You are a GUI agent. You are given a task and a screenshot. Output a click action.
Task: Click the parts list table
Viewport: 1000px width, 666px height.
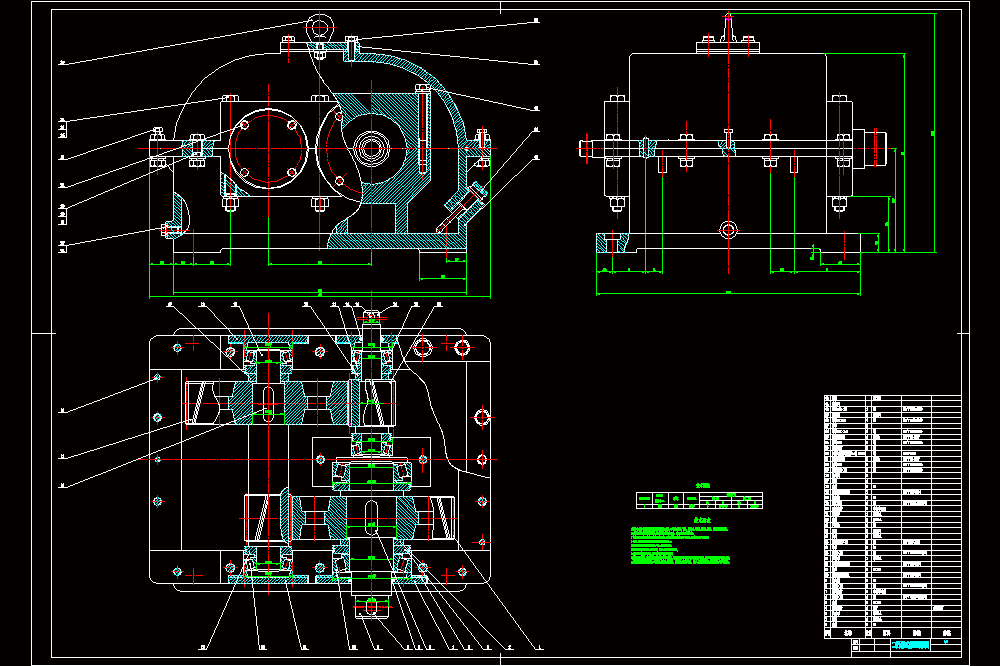pyautogui.click(x=892, y=517)
